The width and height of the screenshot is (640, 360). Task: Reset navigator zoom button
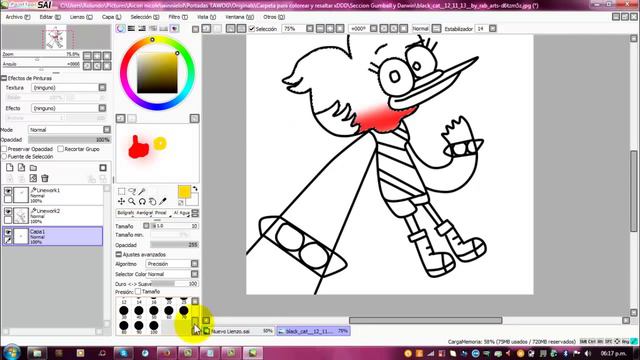click(x=107, y=56)
